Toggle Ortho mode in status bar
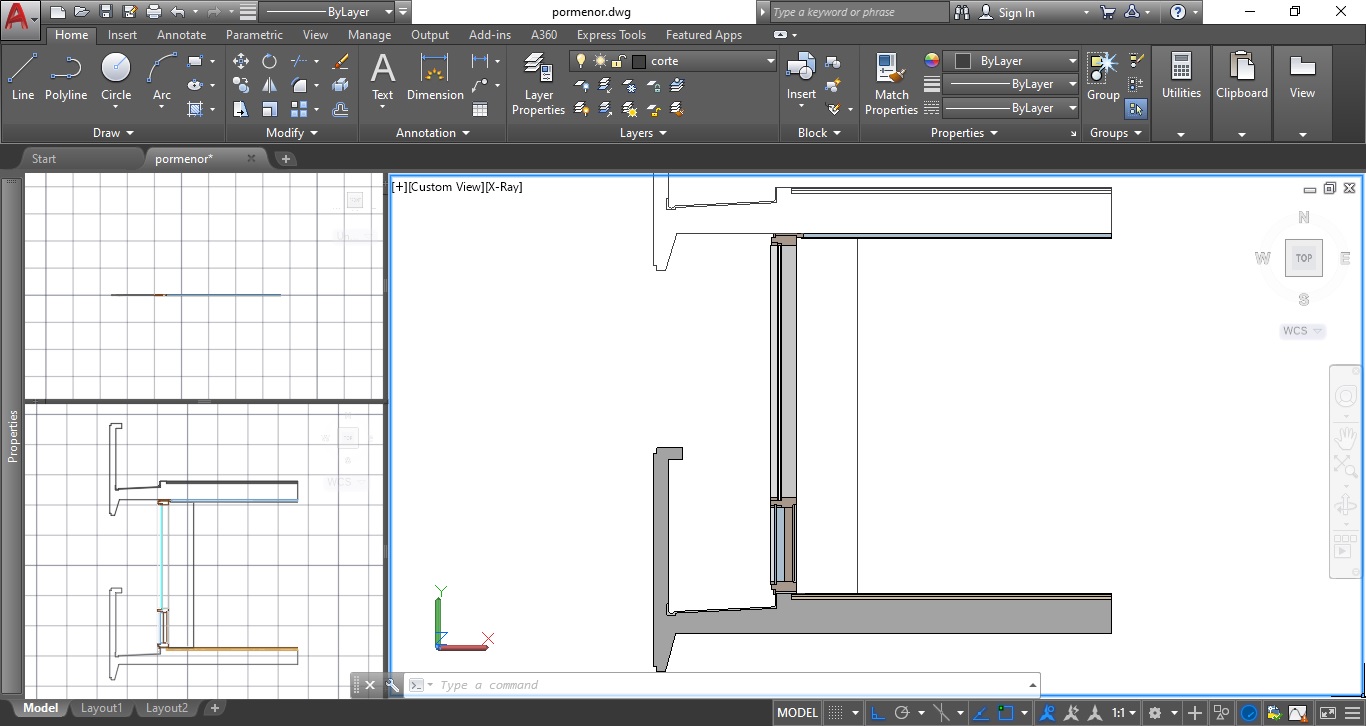The width and height of the screenshot is (1366, 726). click(x=877, y=713)
